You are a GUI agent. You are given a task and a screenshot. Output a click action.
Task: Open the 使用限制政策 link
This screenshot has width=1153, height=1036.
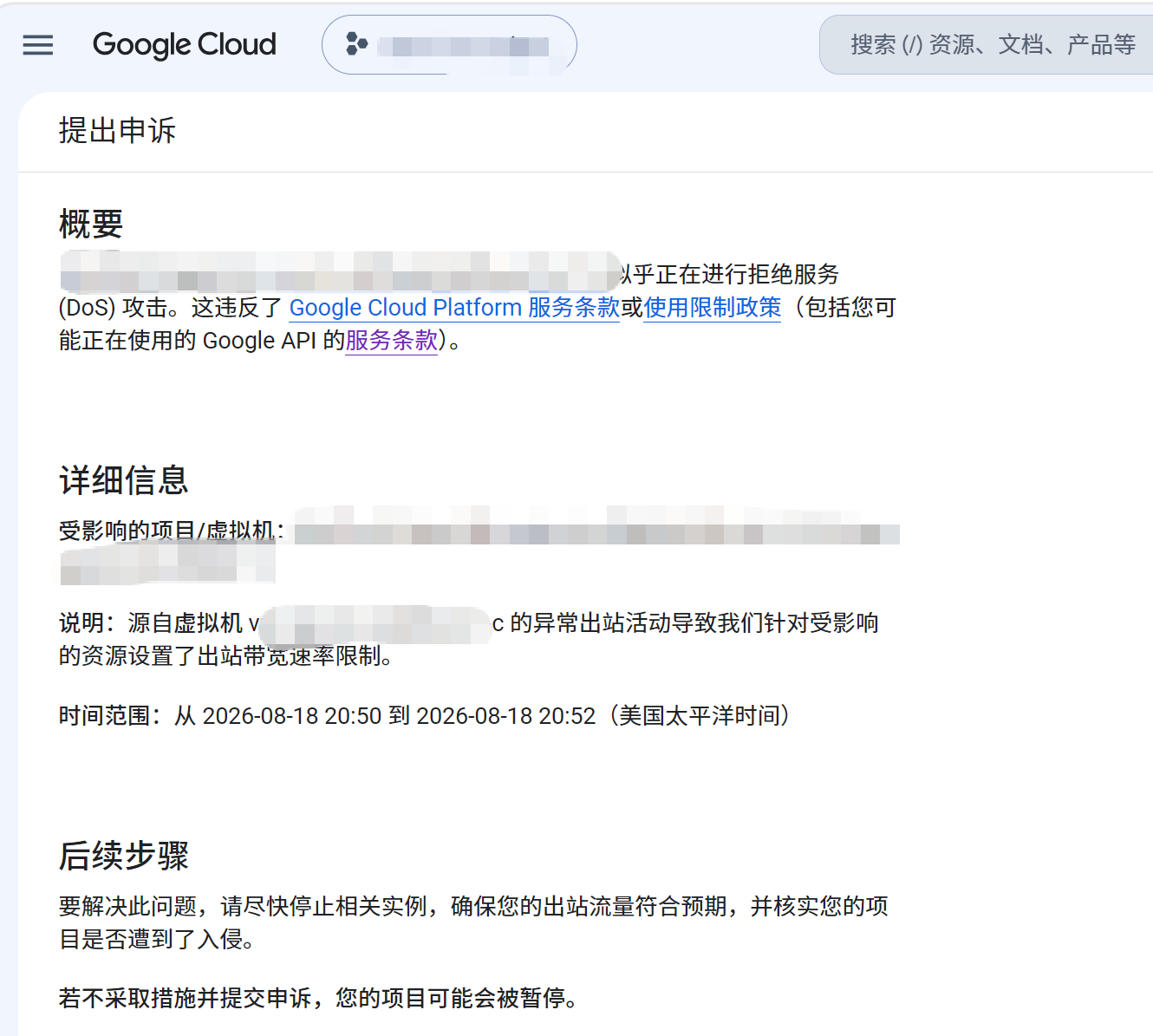coord(713,307)
